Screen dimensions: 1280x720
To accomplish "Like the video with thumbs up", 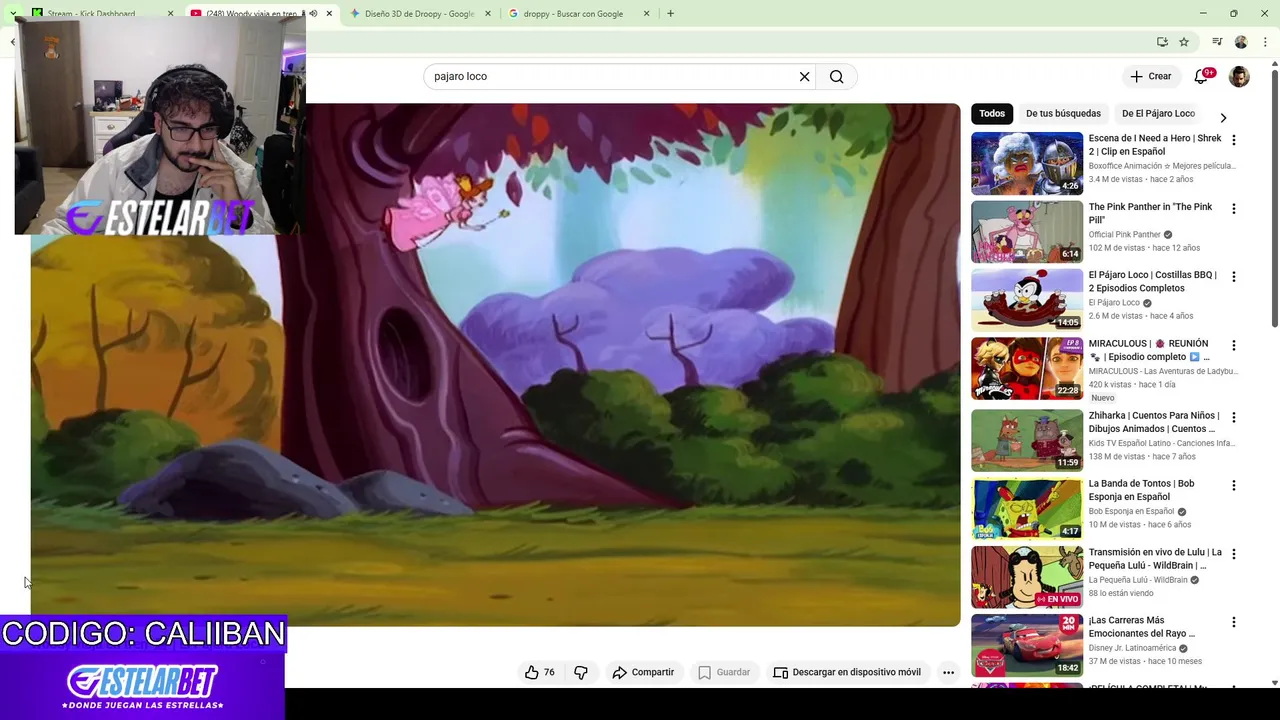I will [x=540, y=672].
